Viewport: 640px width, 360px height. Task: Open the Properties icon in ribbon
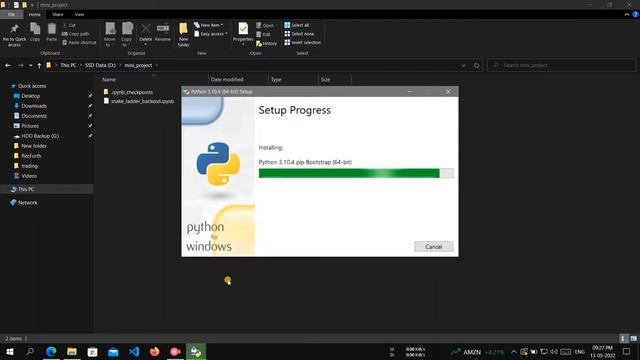pyautogui.click(x=243, y=29)
